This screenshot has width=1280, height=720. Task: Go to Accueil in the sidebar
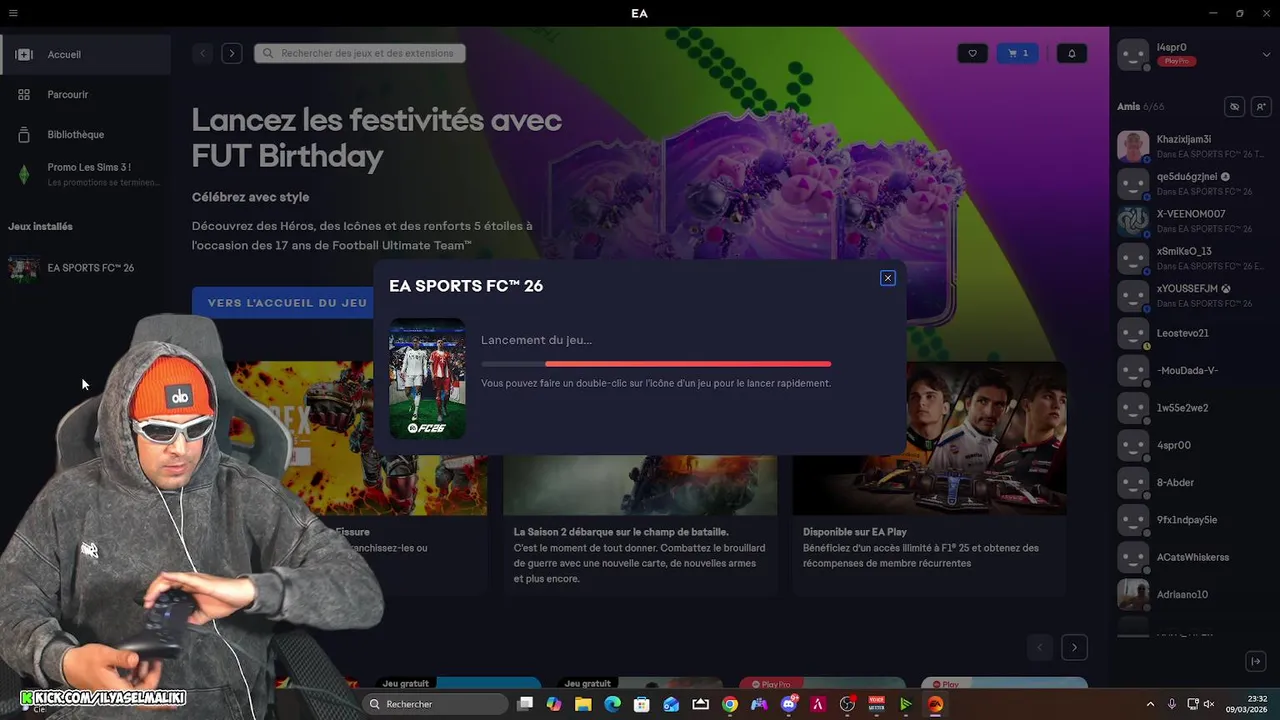[x=86, y=54]
